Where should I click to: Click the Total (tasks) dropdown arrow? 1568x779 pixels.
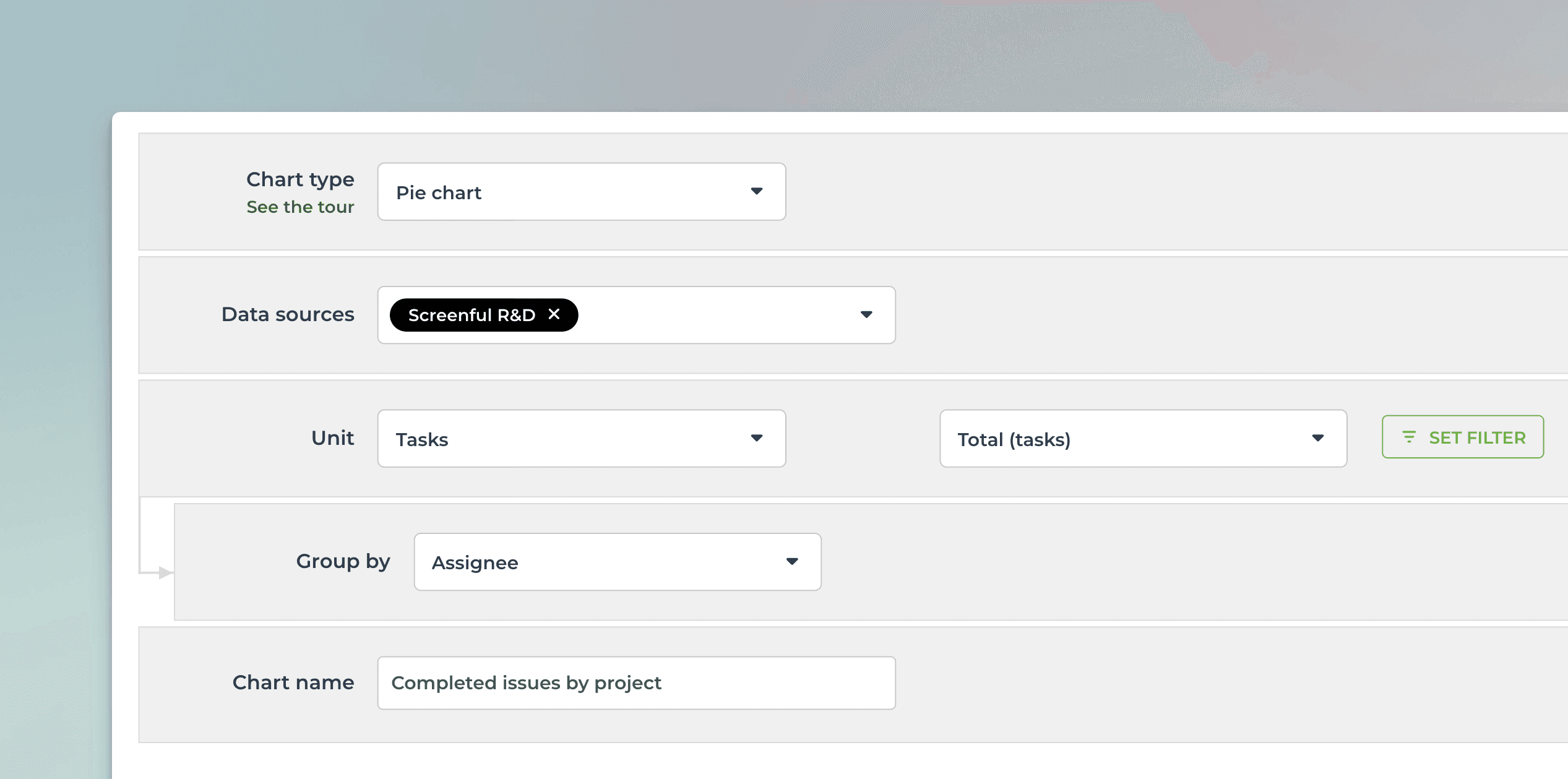coord(1318,438)
